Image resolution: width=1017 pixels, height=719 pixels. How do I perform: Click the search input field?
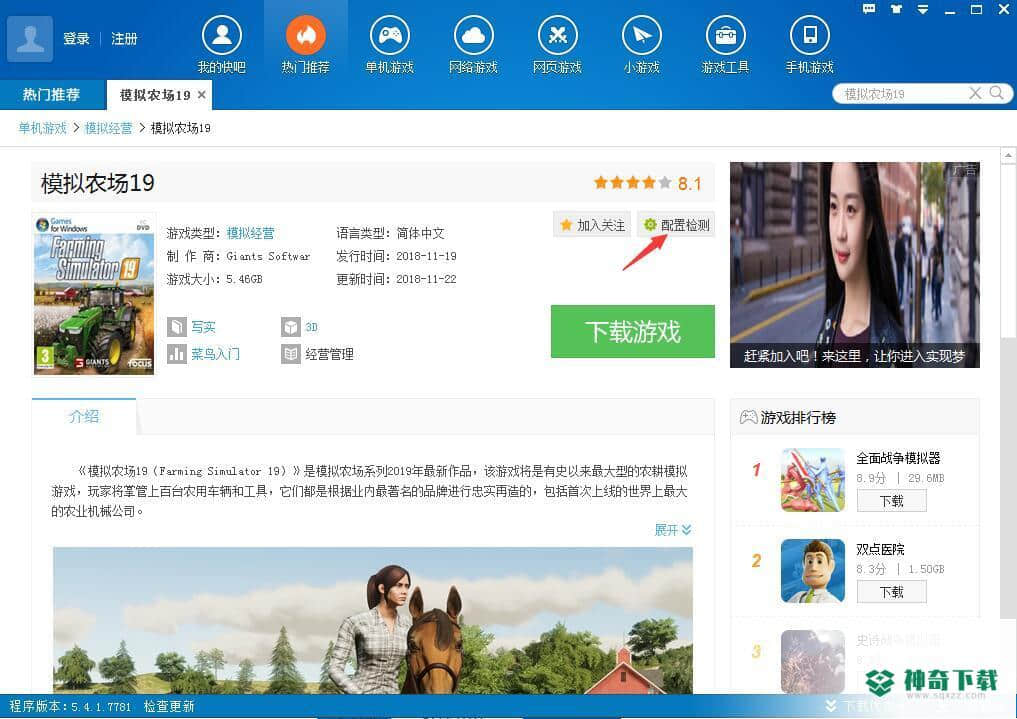point(902,93)
